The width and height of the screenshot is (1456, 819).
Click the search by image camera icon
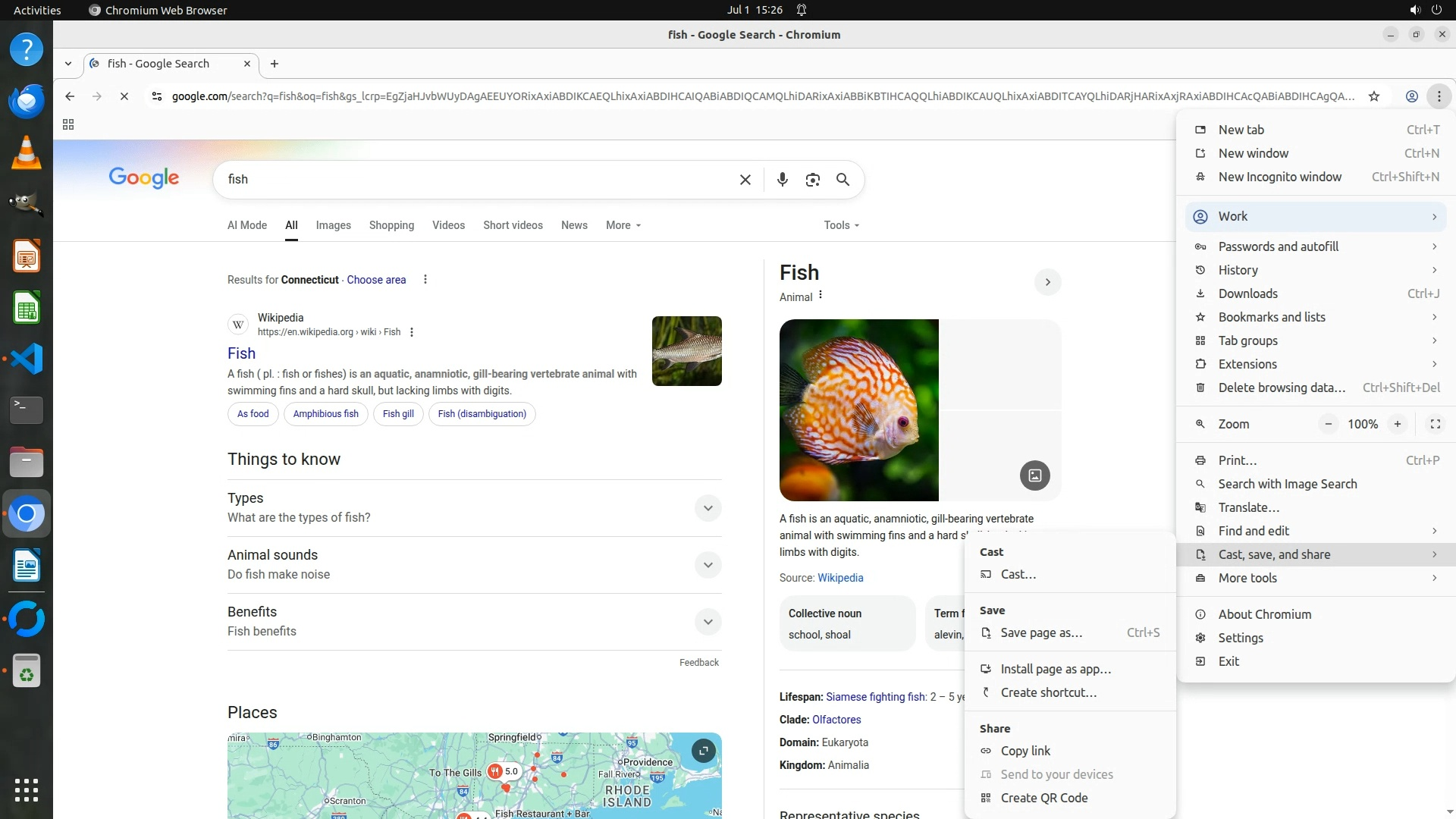click(812, 180)
